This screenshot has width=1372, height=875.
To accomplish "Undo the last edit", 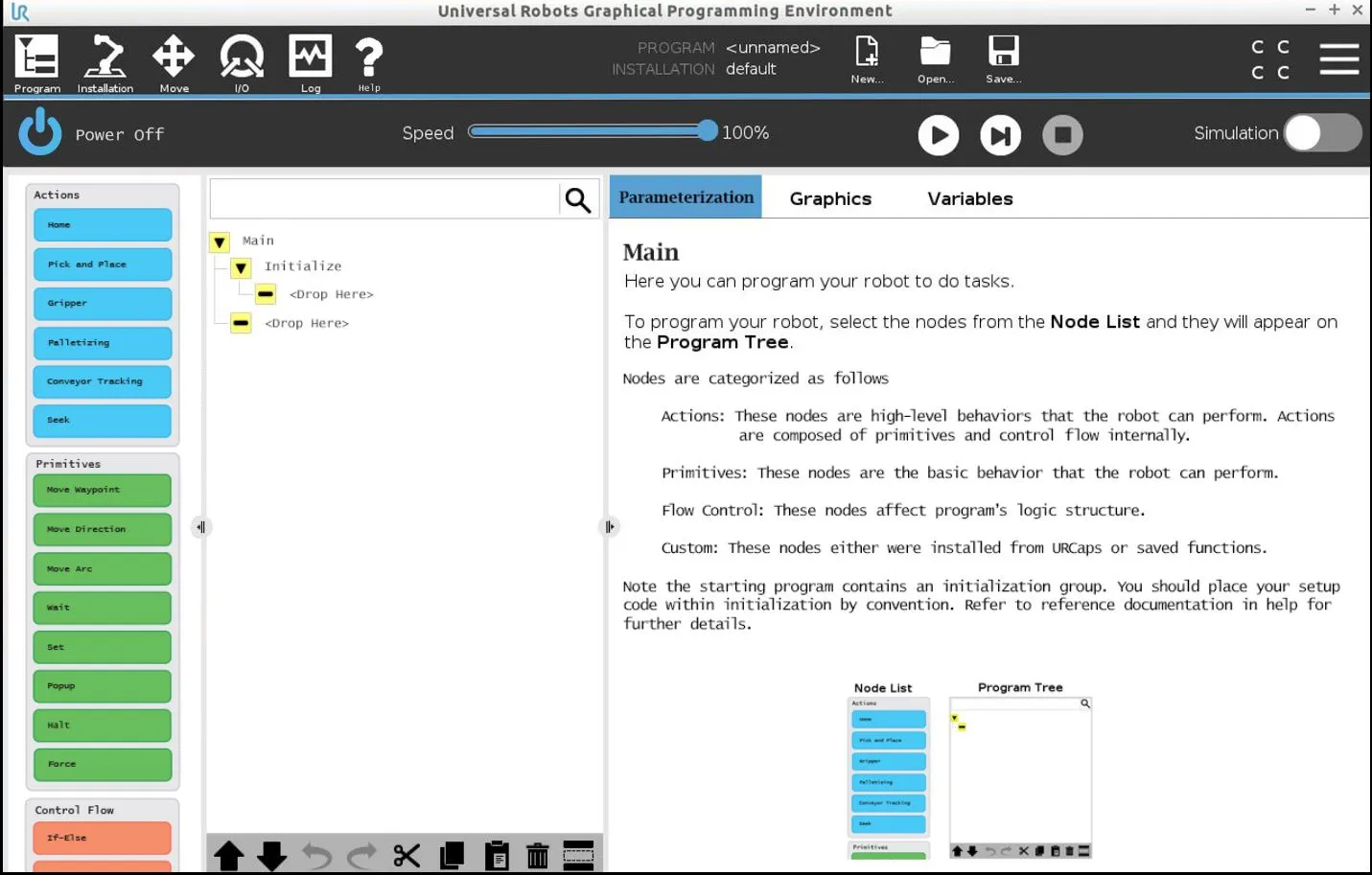I will [316, 855].
